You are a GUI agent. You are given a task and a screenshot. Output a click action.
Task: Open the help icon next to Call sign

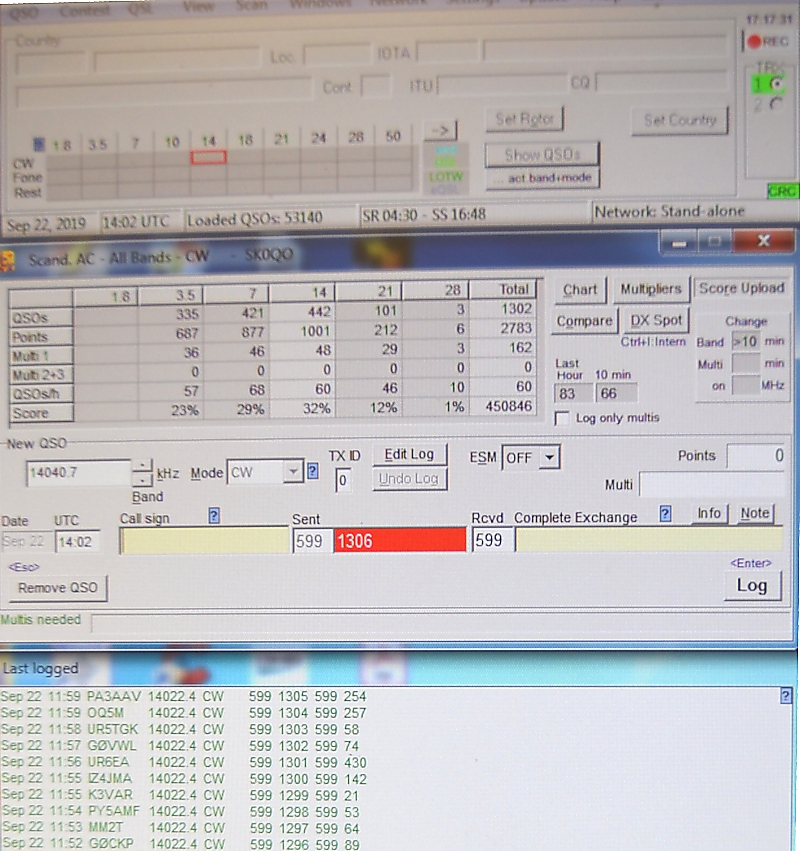(214, 516)
